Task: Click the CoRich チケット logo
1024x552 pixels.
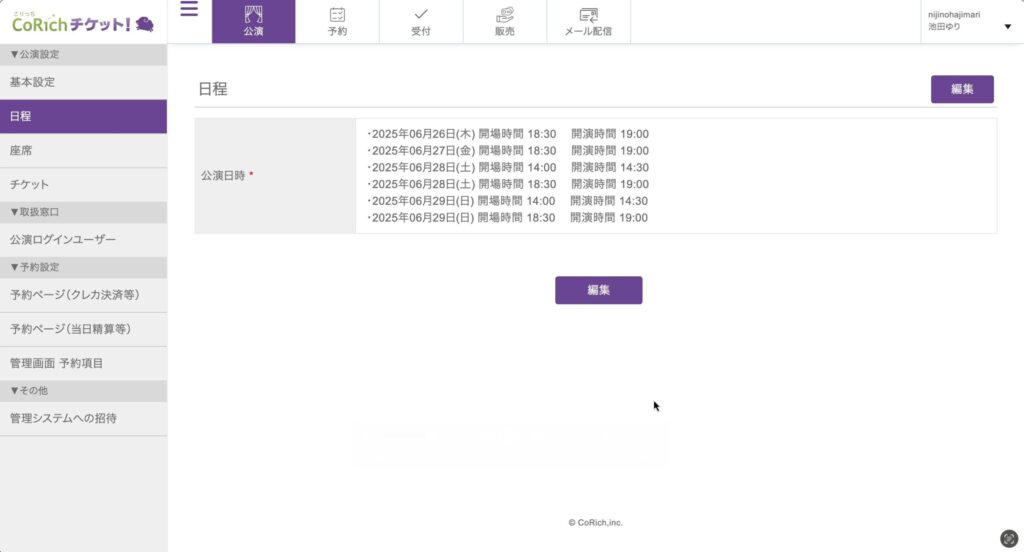Action: (83, 22)
